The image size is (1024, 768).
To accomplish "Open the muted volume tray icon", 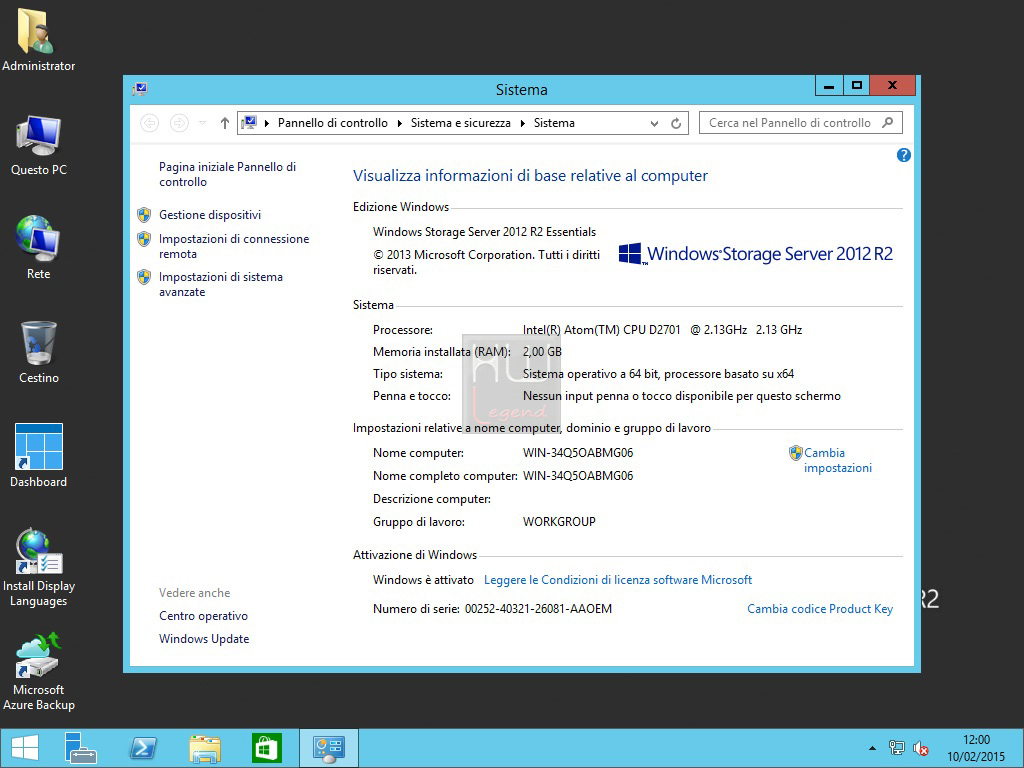I will 921,748.
